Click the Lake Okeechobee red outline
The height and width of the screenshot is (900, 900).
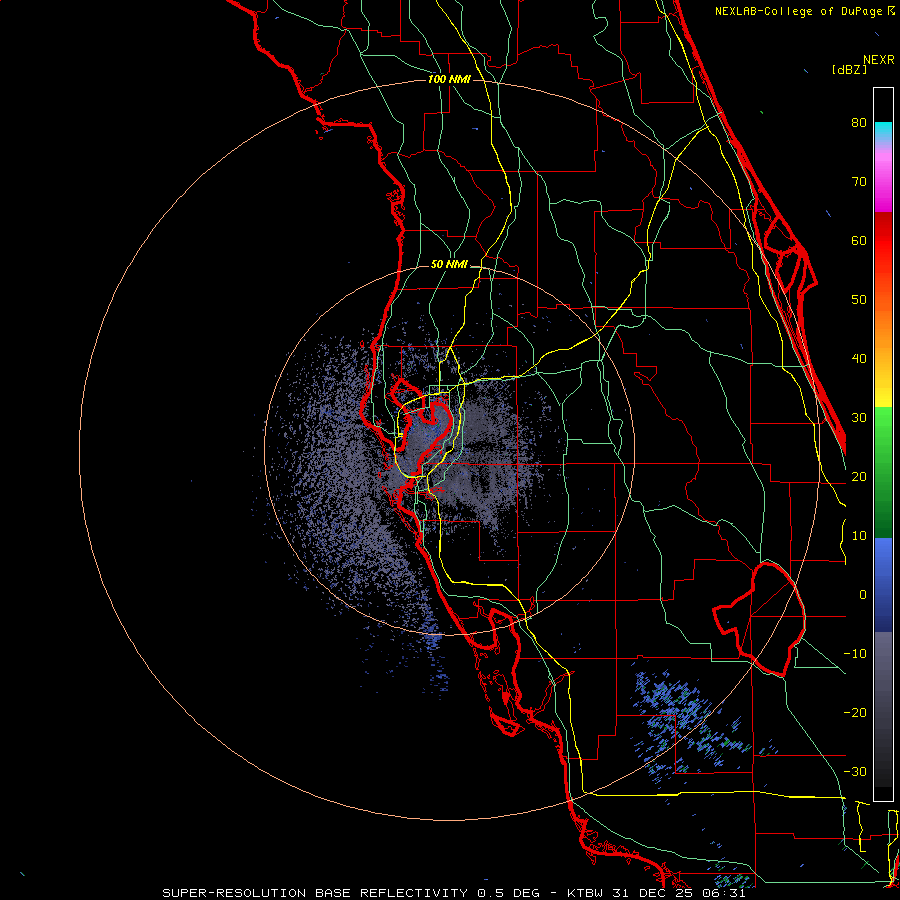759,619
